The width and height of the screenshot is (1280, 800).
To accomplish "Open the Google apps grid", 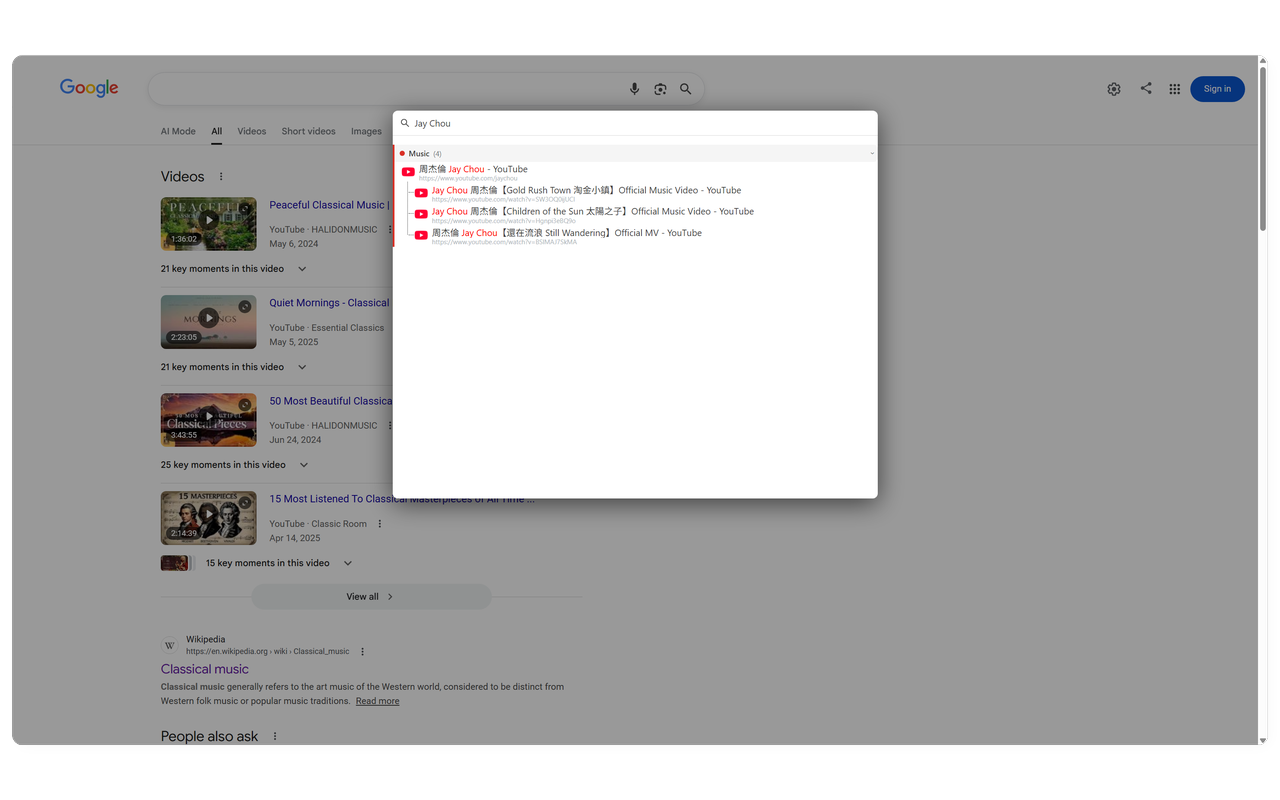I will (x=1175, y=89).
